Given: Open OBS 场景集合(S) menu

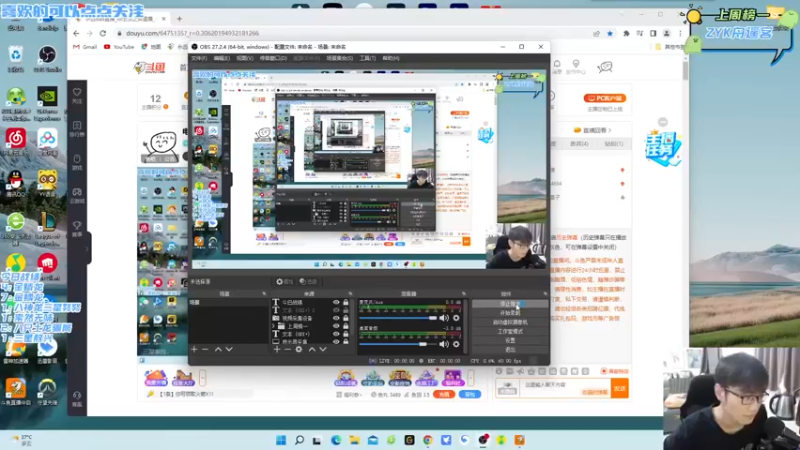Looking at the screenshot, I should coord(339,58).
